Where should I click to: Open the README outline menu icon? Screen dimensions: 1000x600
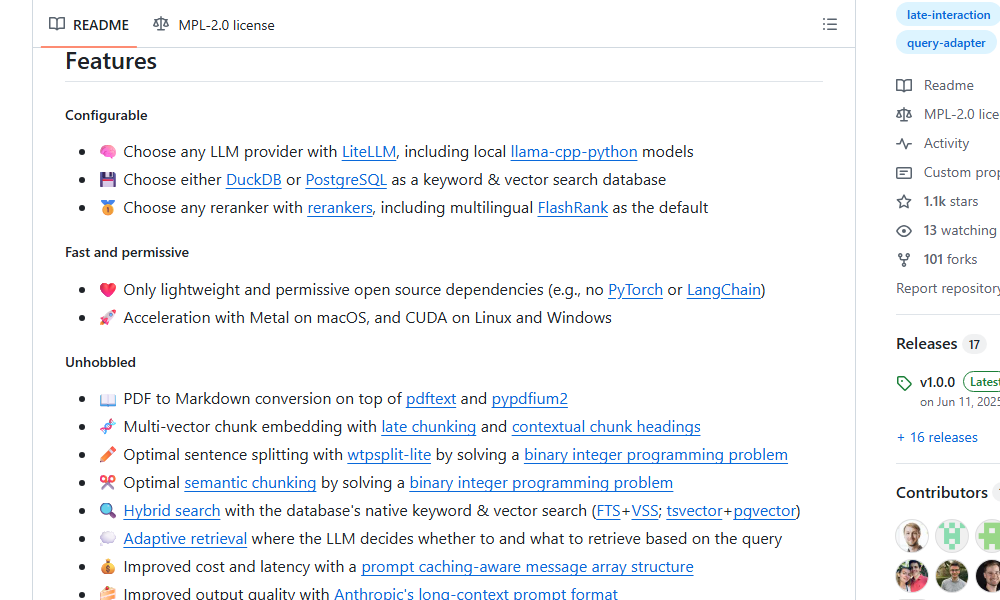pyautogui.click(x=829, y=24)
